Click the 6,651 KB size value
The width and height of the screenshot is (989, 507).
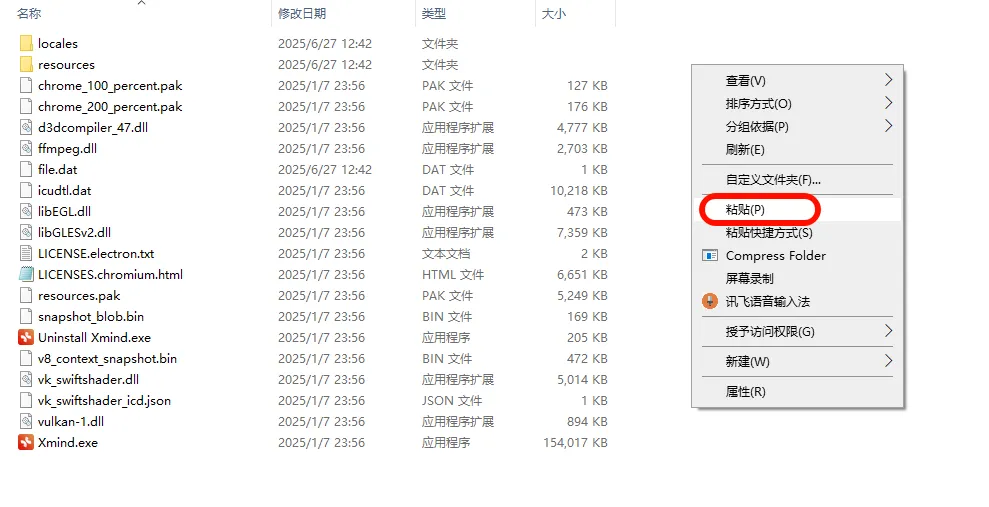pos(582,274)
